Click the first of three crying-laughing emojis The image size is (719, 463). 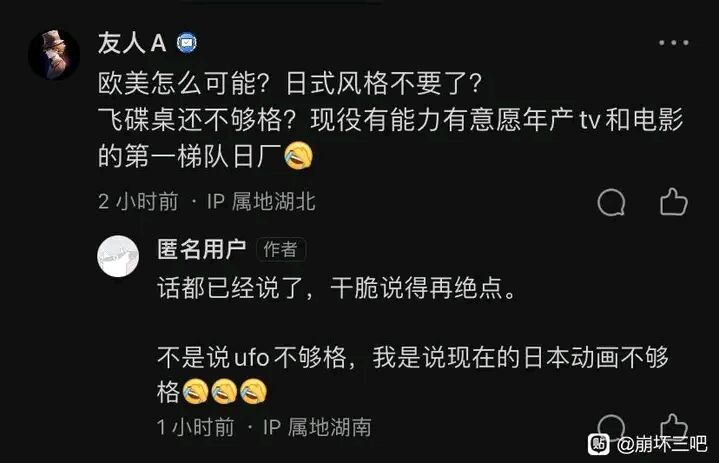pos(196,391)
